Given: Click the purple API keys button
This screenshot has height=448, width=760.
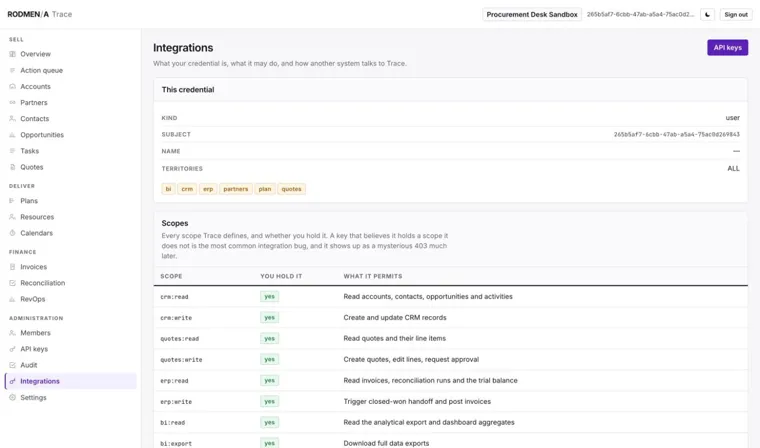Looking at the screenshot, I should point(727,48).
